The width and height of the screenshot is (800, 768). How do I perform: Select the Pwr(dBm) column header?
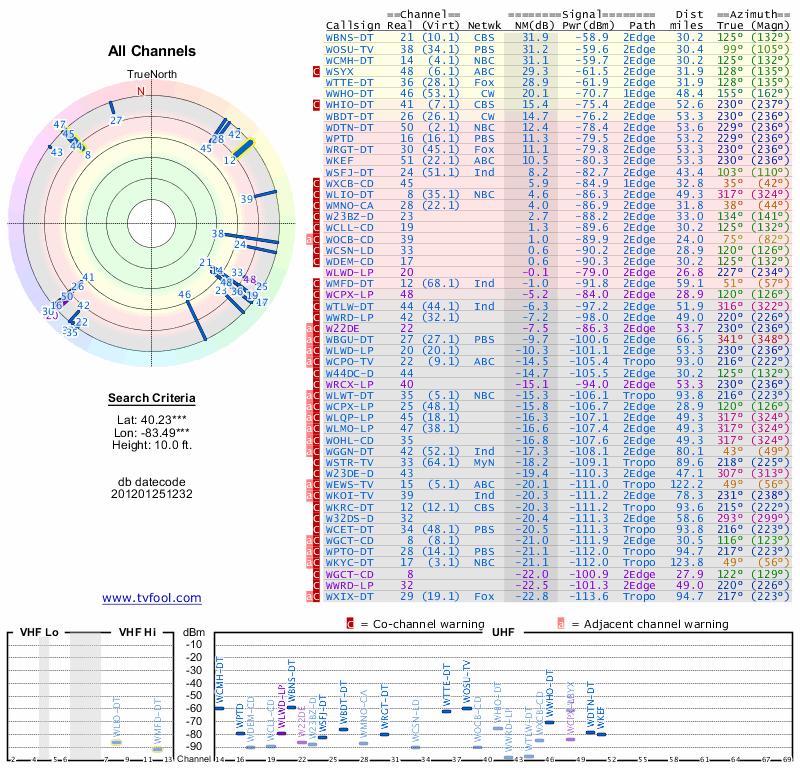[x=588, y=26]
